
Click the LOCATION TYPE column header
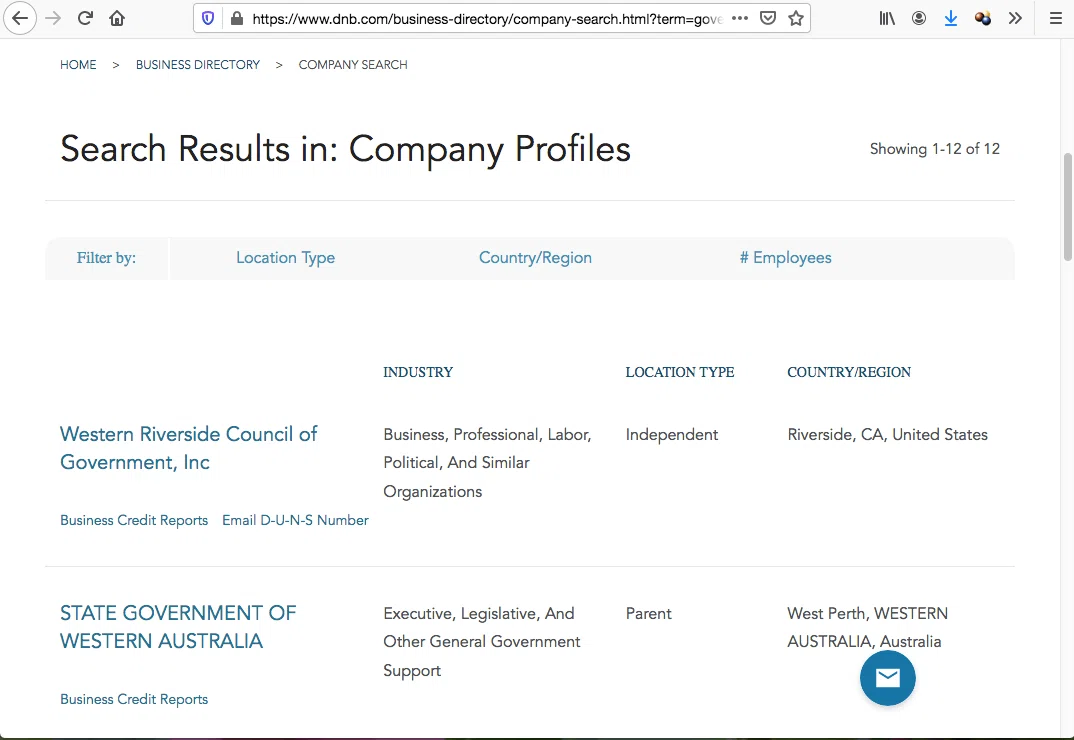pyautogui.click(x=679, y=372)
